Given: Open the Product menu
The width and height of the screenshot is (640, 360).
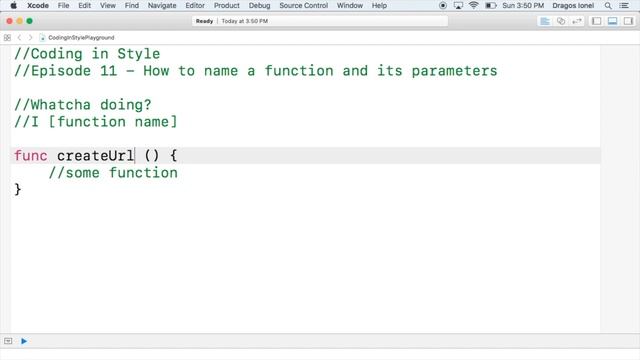Looking at the screenshot, I should tap(227, 6).
